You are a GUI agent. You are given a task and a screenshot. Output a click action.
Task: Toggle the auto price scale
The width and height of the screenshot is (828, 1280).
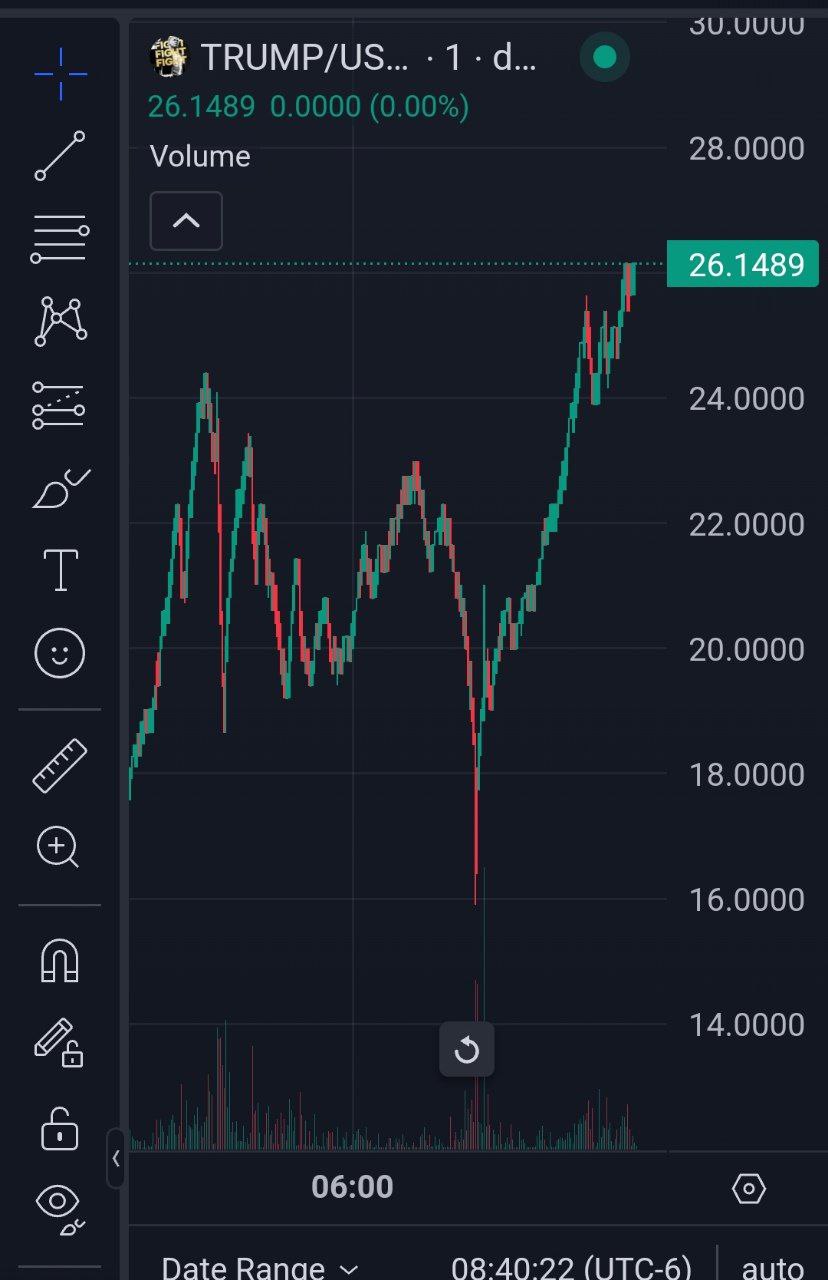click(773, 1268)
